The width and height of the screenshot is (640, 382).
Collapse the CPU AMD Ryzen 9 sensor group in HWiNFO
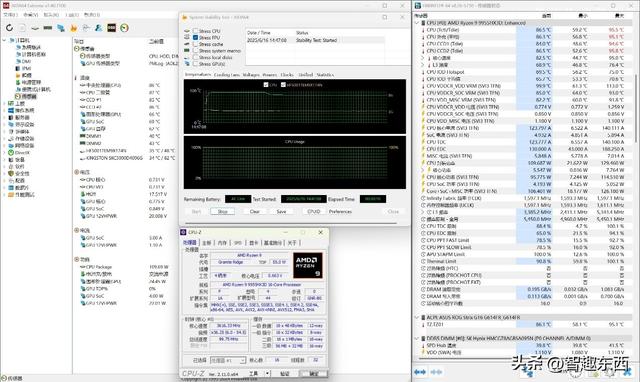pyautogui.click(x=417, y=23)
